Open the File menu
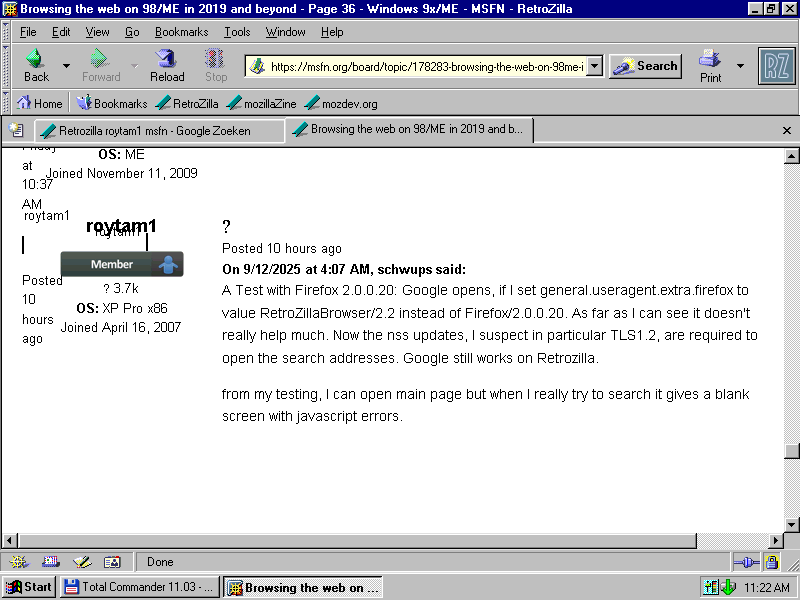The width and height of the screenshot is (800, 600). pyautogui.click(x=28, y=32)
